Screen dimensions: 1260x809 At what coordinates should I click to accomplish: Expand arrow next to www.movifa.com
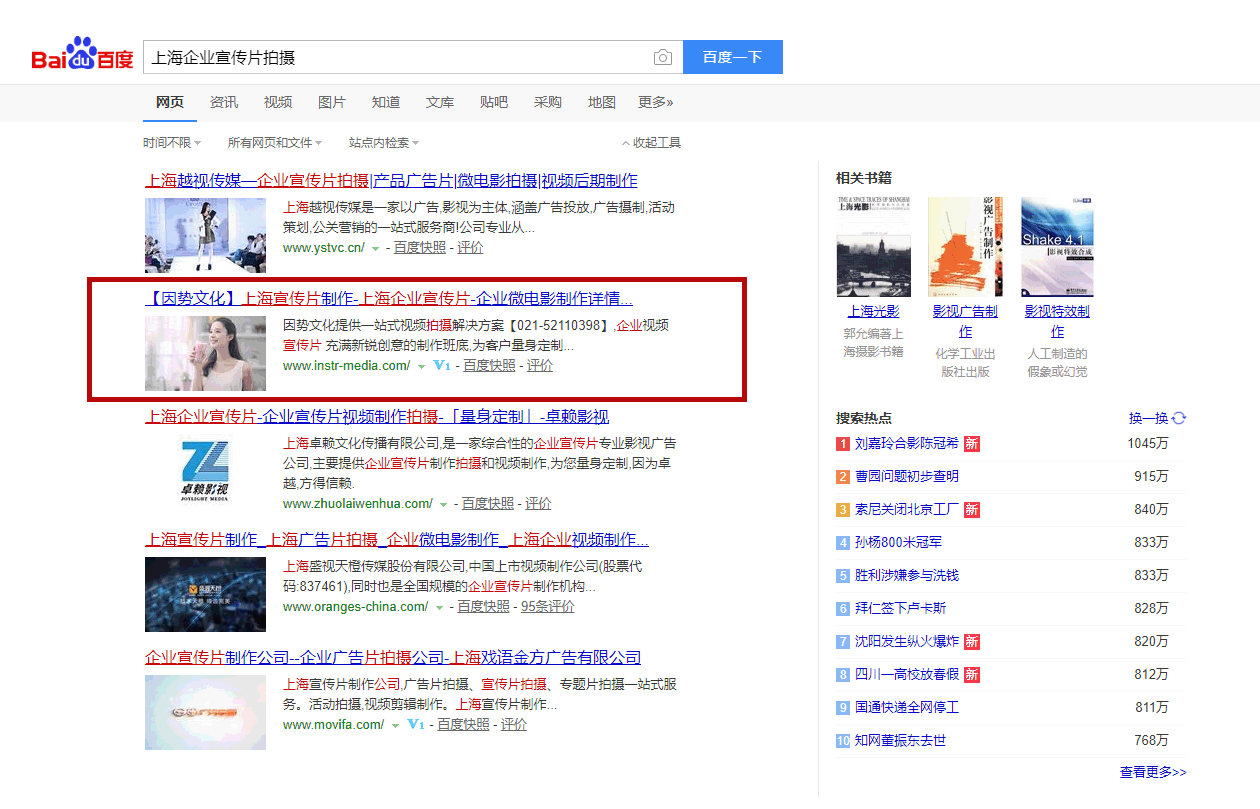pos(395,726)
